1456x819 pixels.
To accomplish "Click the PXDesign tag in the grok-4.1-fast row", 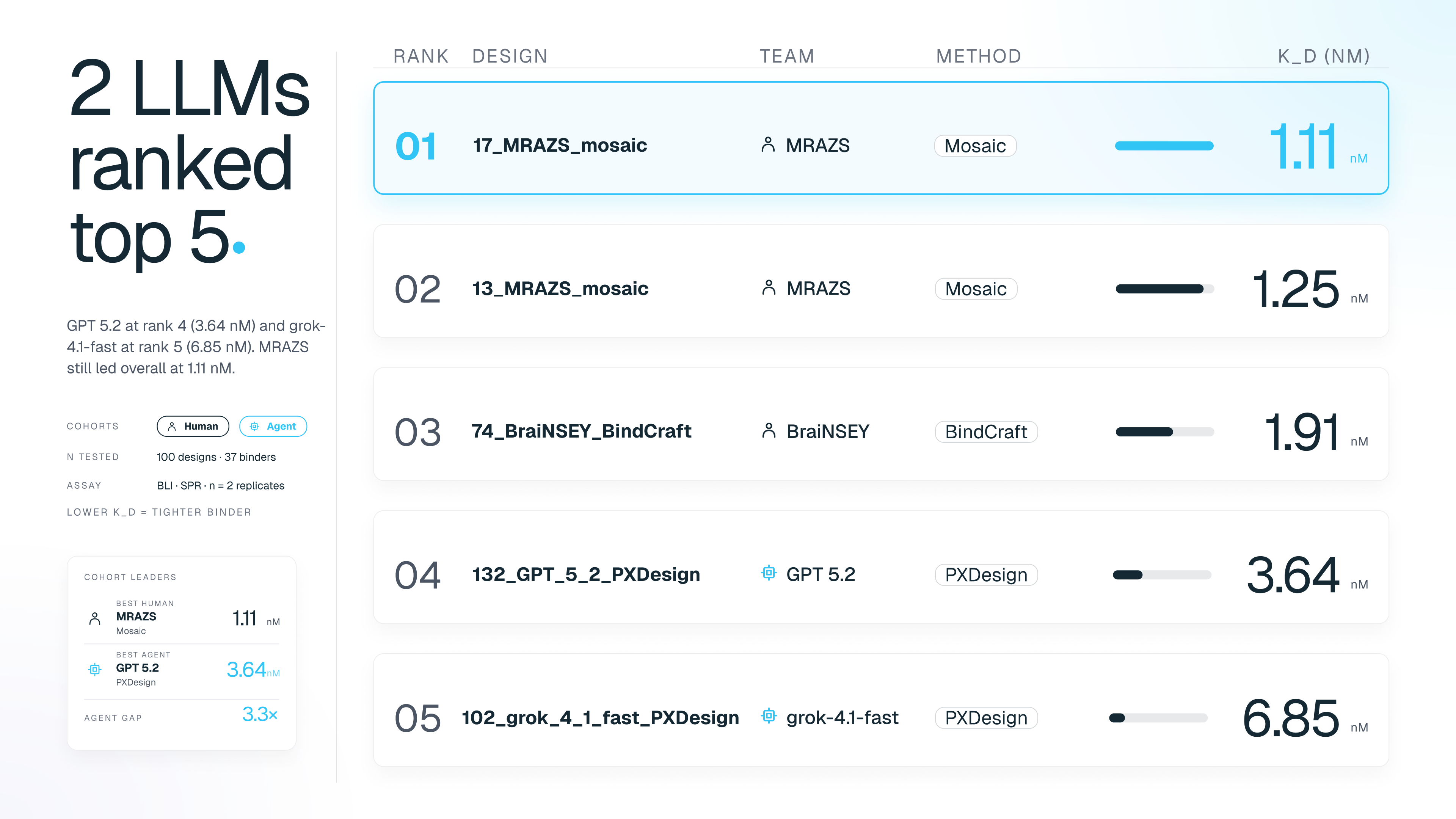I will [x=986, y=718].
